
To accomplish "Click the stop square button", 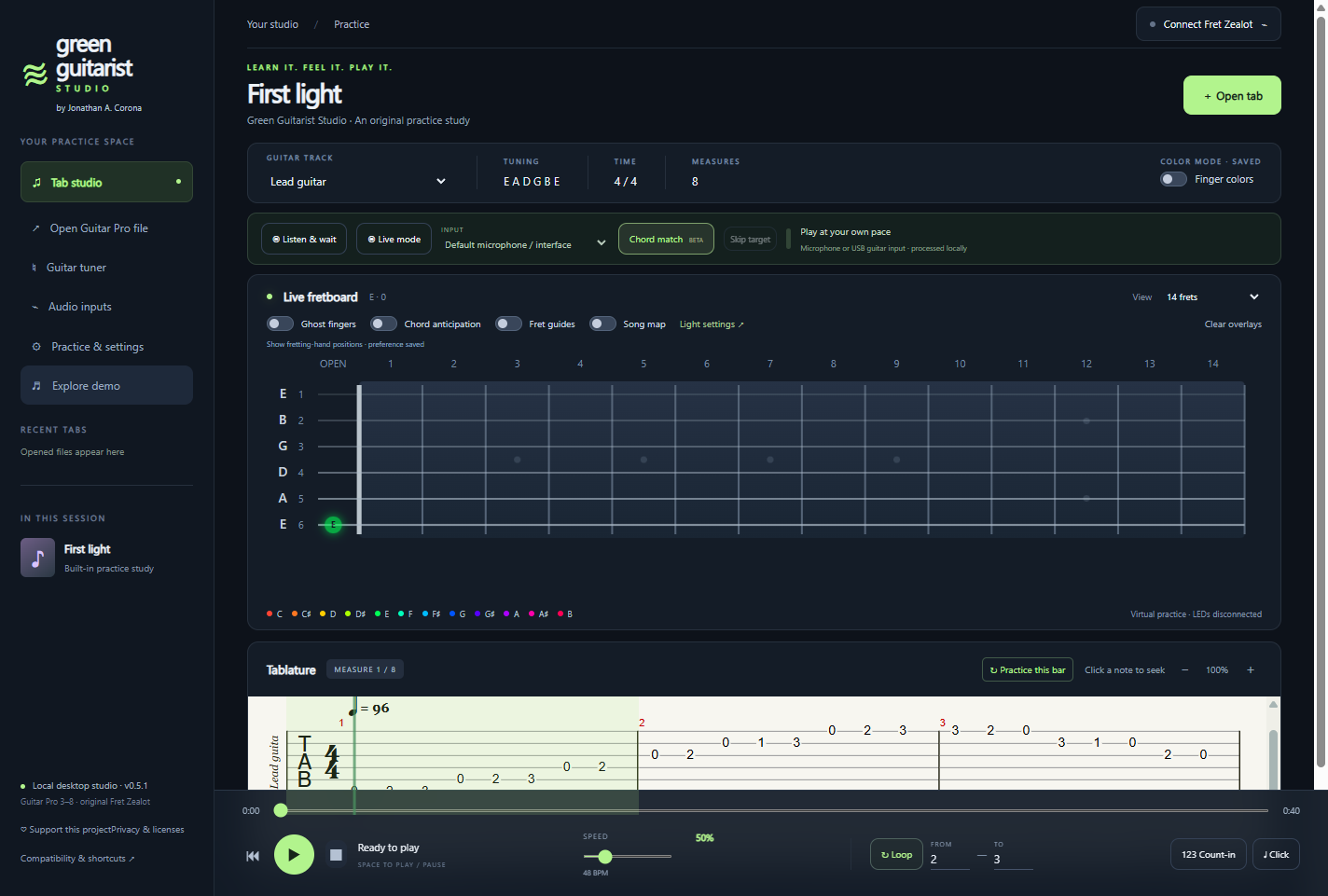I will [336, 854].
